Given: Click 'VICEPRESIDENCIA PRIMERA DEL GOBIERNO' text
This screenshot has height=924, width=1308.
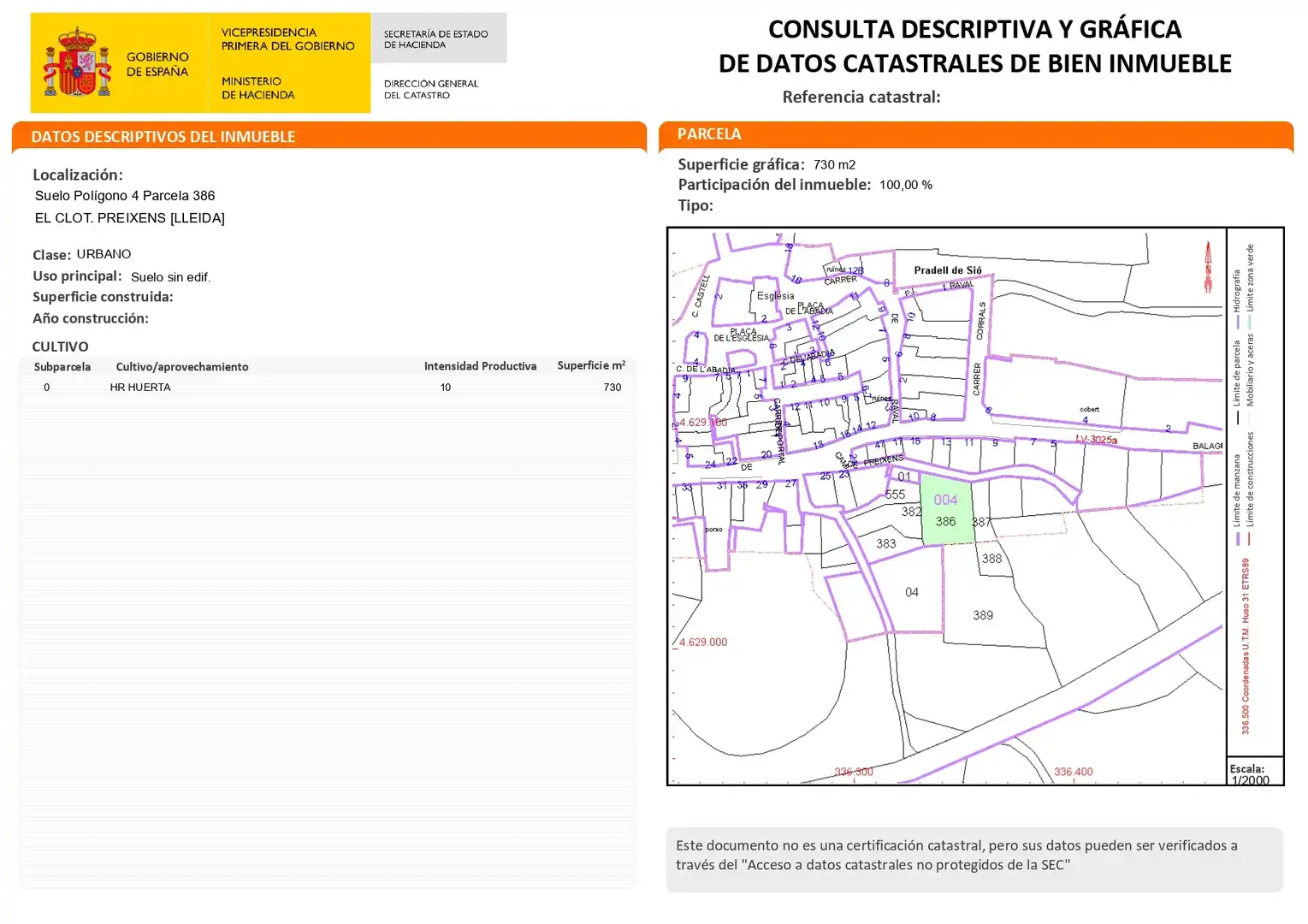Looking at the screenshot, I should coord(287,39).
